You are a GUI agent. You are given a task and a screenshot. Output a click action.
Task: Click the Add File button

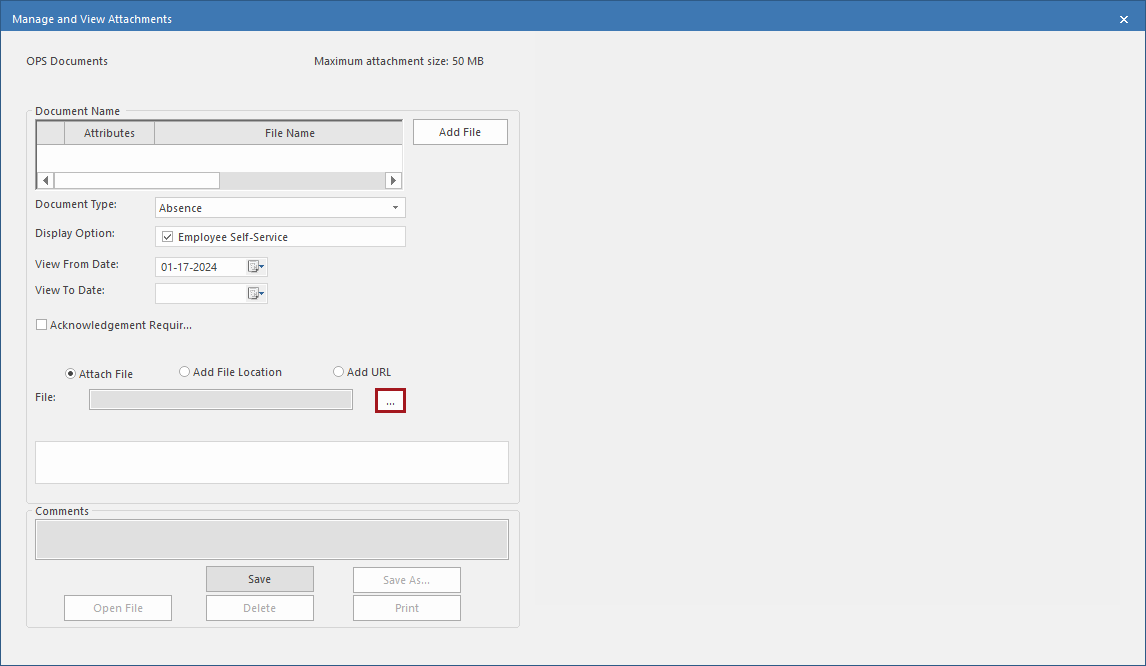point(459,131)
